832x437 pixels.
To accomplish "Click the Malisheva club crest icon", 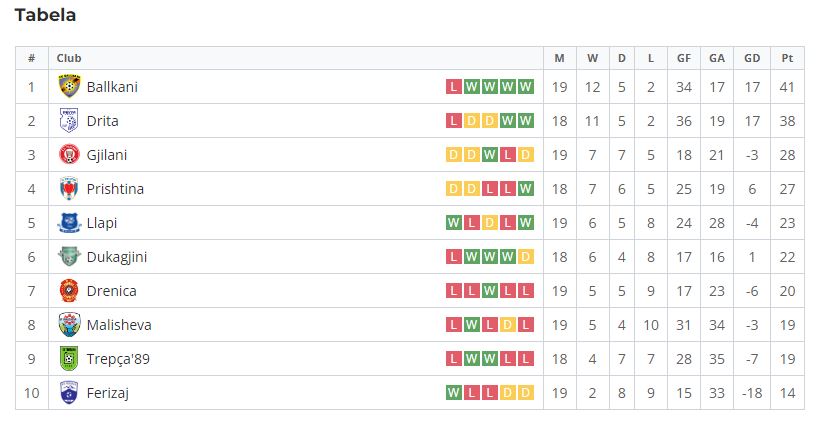I will pyautogui.click(x=70, y=324).
